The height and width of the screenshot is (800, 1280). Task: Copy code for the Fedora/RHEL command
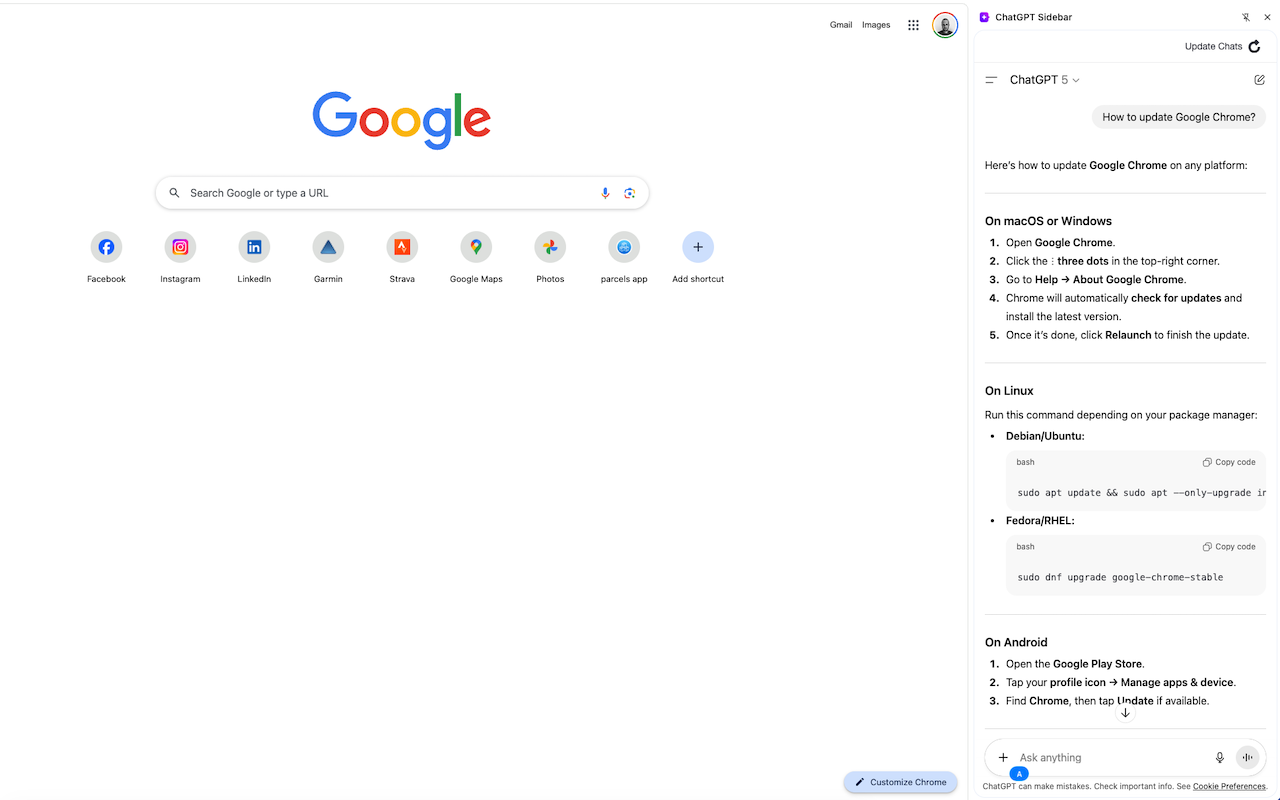(1229, 547)
